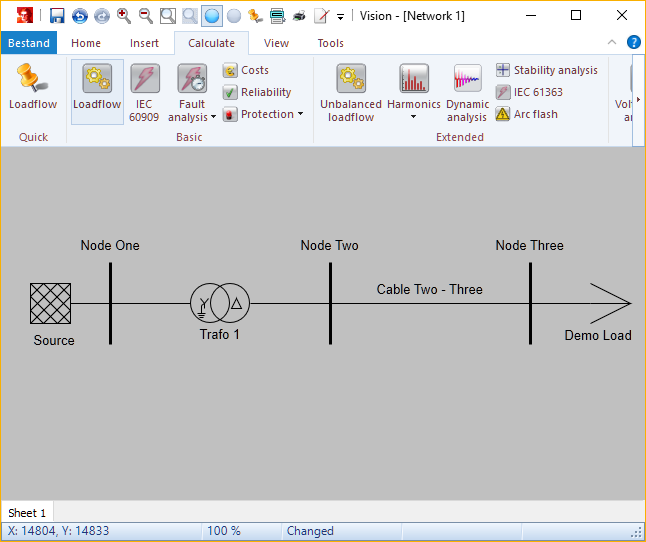This screenshot has height=542, width=646.
Task: Zoom out with the minus magnifier
Action: coord(146,16)
